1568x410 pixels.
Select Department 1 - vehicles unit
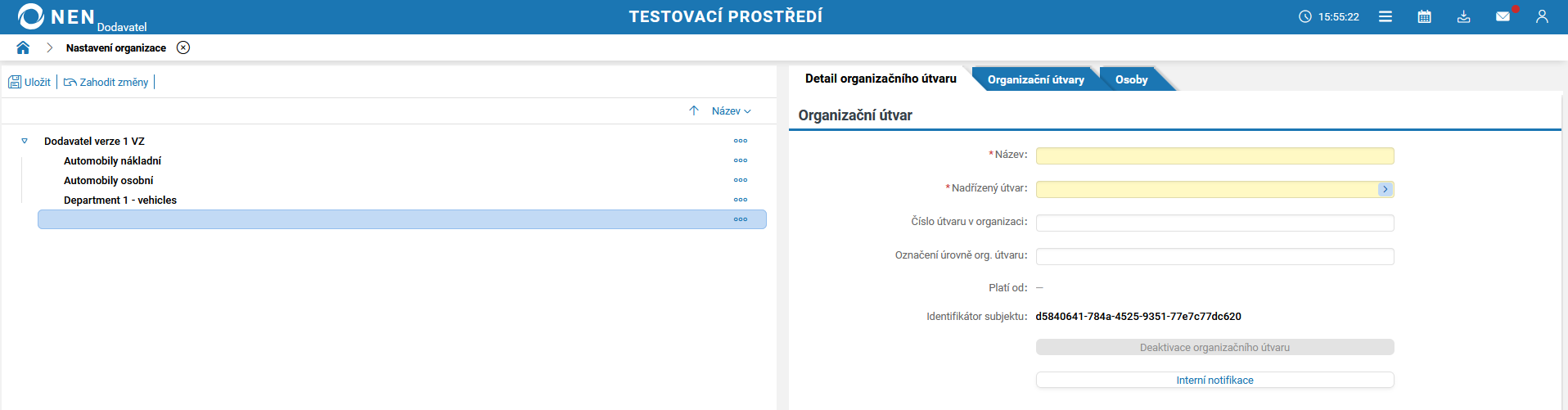pos(120,200)
